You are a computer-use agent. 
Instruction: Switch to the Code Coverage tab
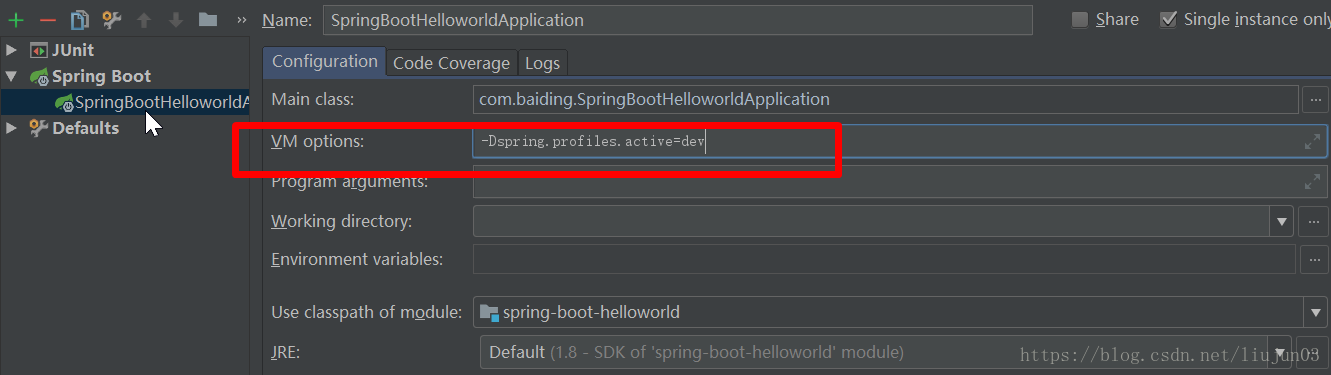[451, 63]
